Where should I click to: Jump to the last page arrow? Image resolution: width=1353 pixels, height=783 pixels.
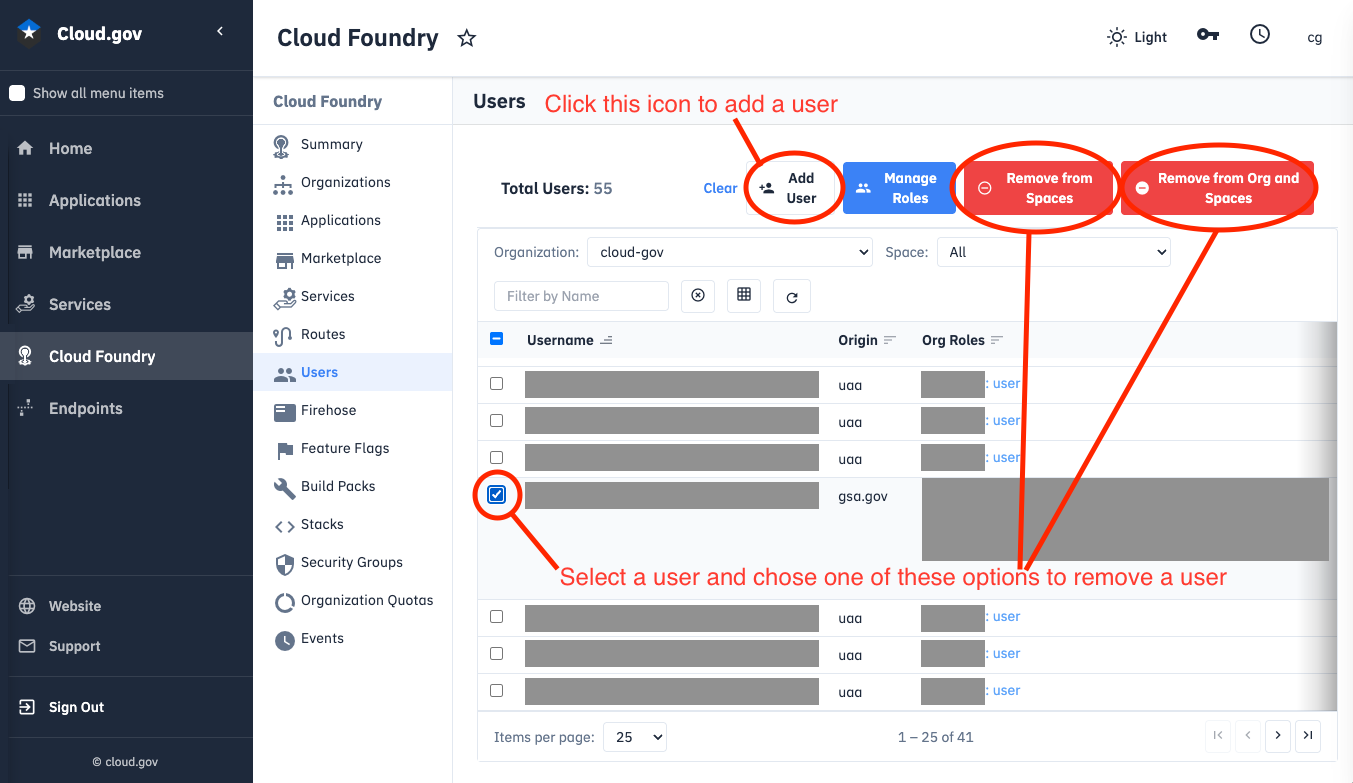click(1308, 736)
